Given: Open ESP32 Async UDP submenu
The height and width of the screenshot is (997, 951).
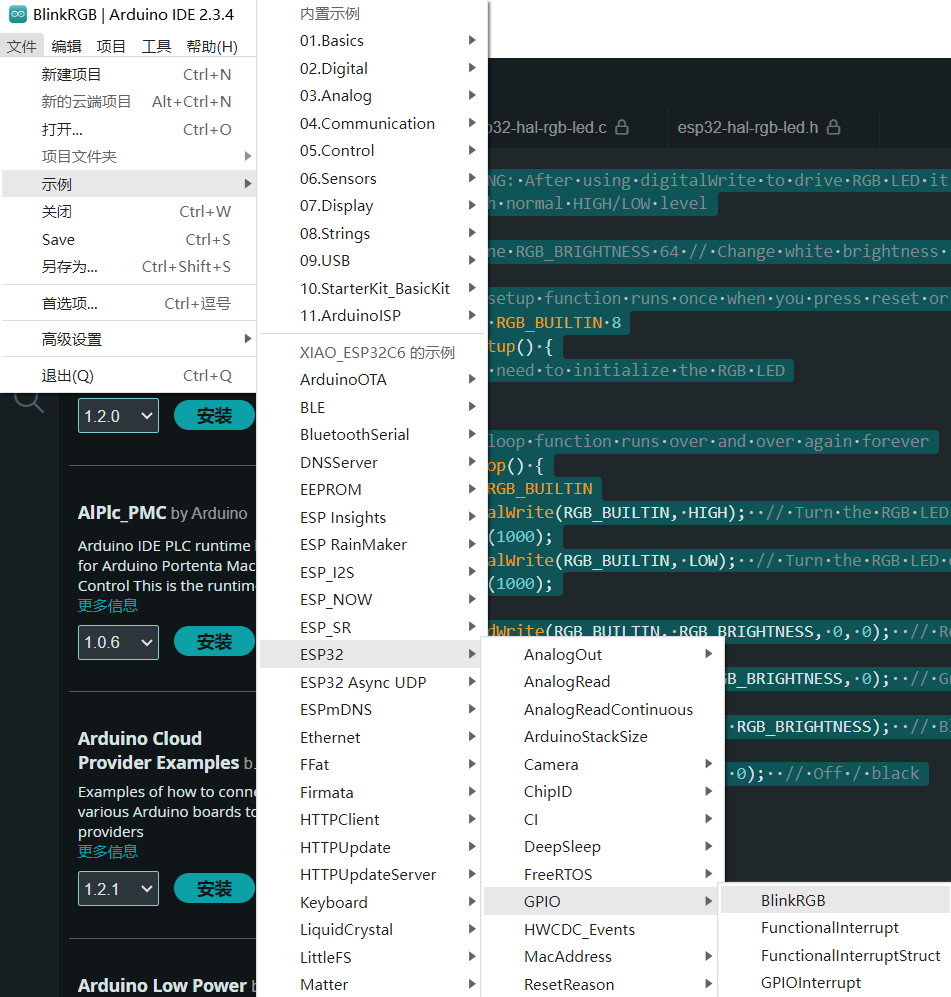Looking at the screenshot, I should click(x=371, y=682).
